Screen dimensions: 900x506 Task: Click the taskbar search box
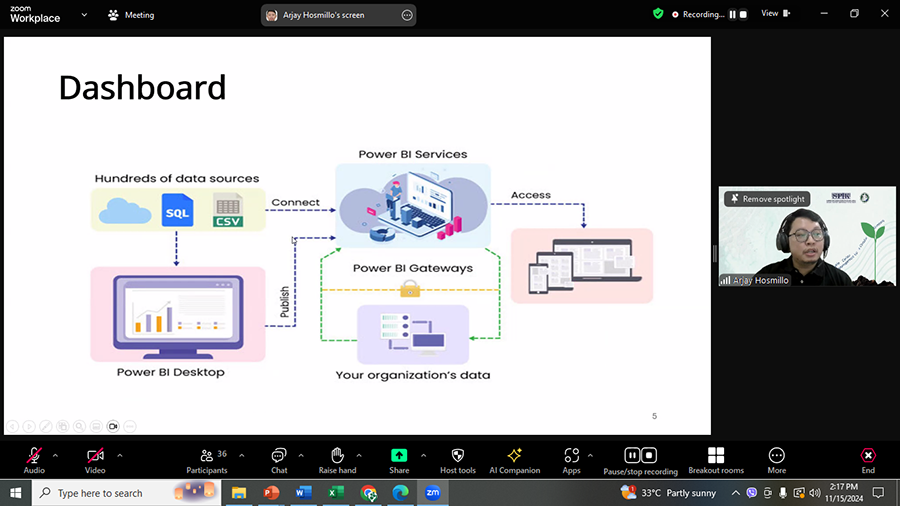click(126, 493)
